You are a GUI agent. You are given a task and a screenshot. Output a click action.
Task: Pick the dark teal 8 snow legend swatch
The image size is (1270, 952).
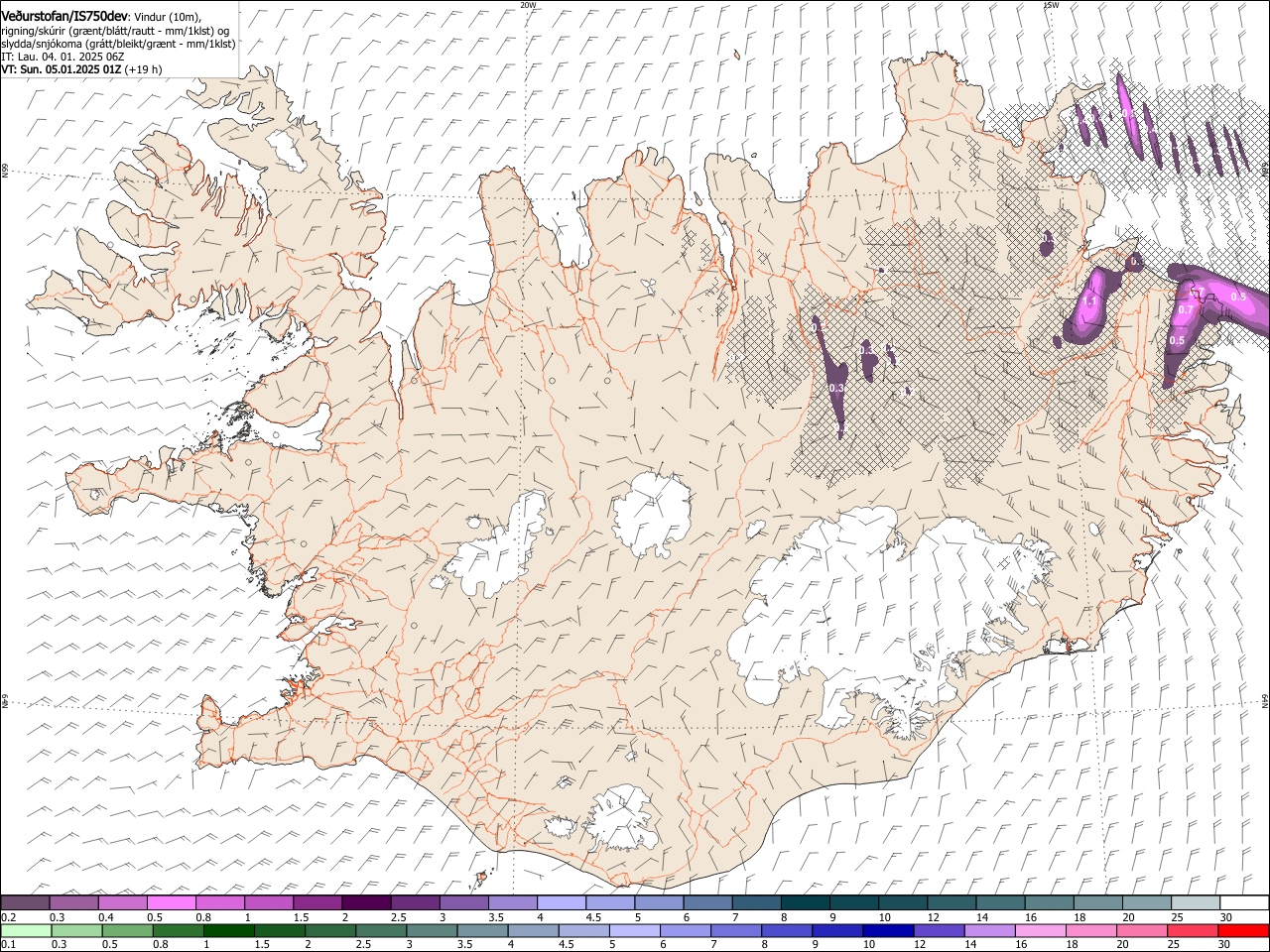pos(806,902)
